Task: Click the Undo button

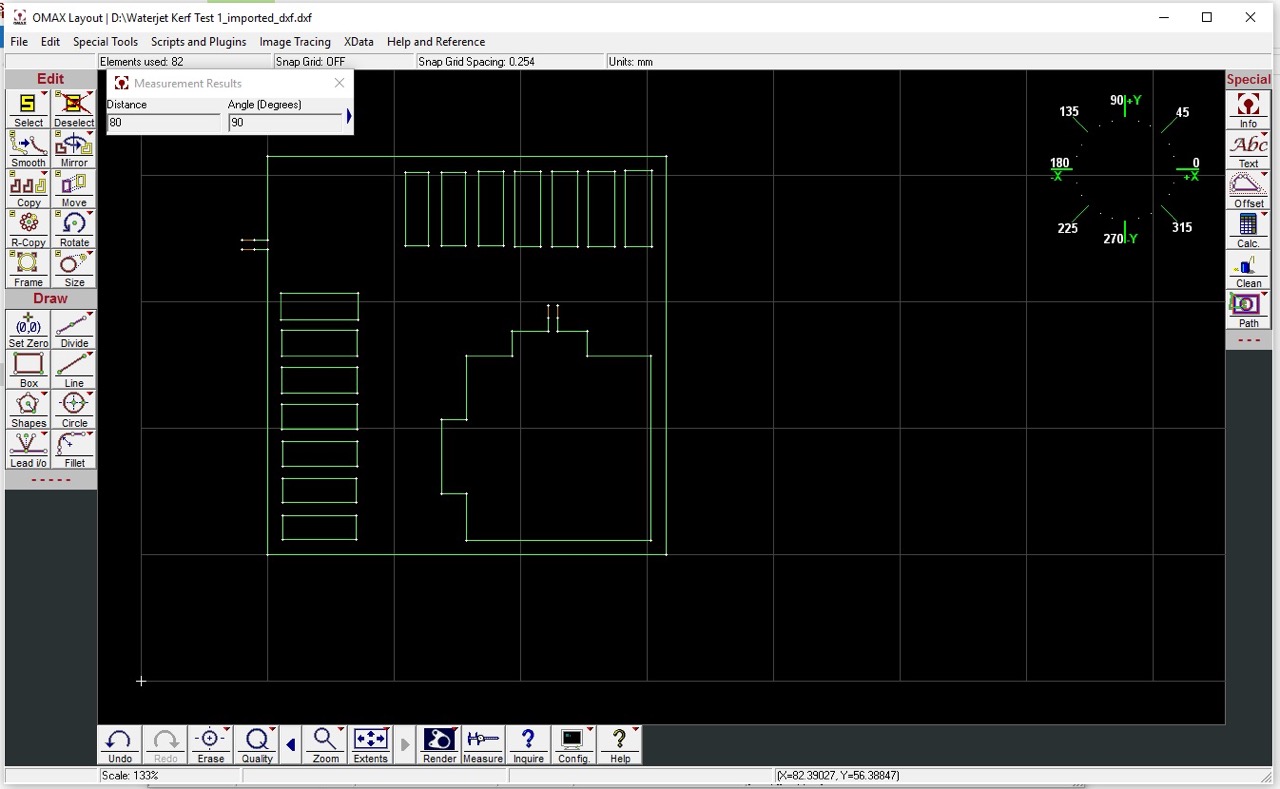Action: 120,745
